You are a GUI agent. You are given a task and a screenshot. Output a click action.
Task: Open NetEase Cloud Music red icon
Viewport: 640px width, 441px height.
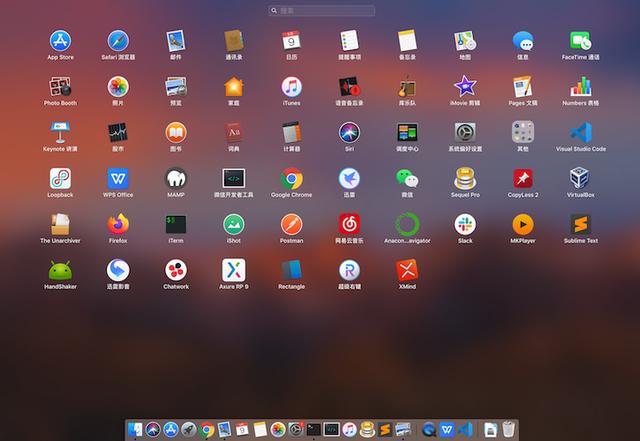point(349,224)
